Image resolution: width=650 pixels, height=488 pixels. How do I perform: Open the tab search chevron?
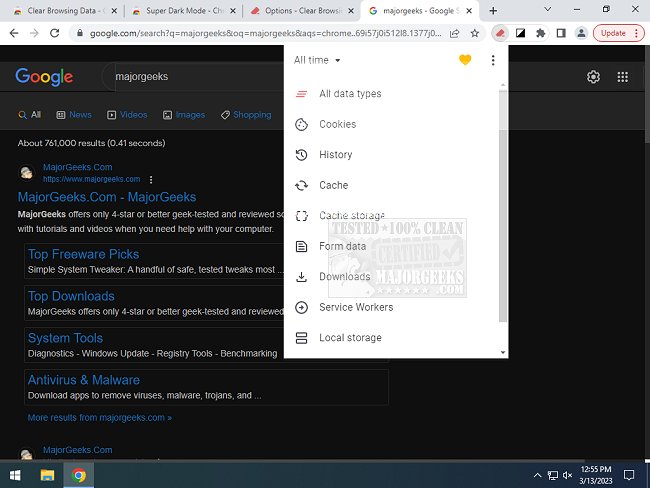point(548,9)
